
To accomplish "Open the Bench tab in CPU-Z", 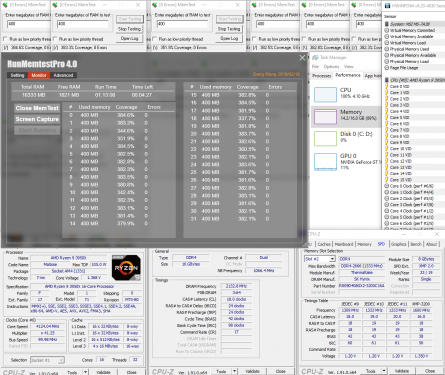I will 416,244.
